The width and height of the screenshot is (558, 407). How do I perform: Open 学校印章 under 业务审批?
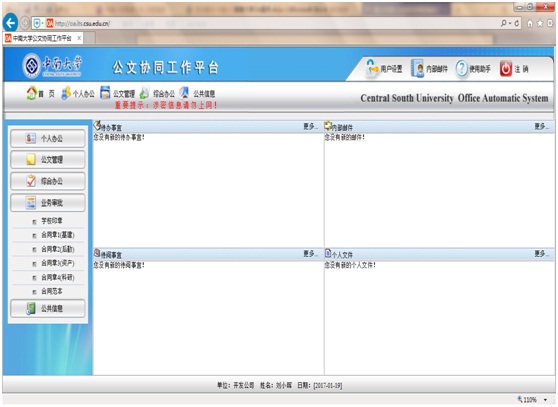(x=51, y=221)
